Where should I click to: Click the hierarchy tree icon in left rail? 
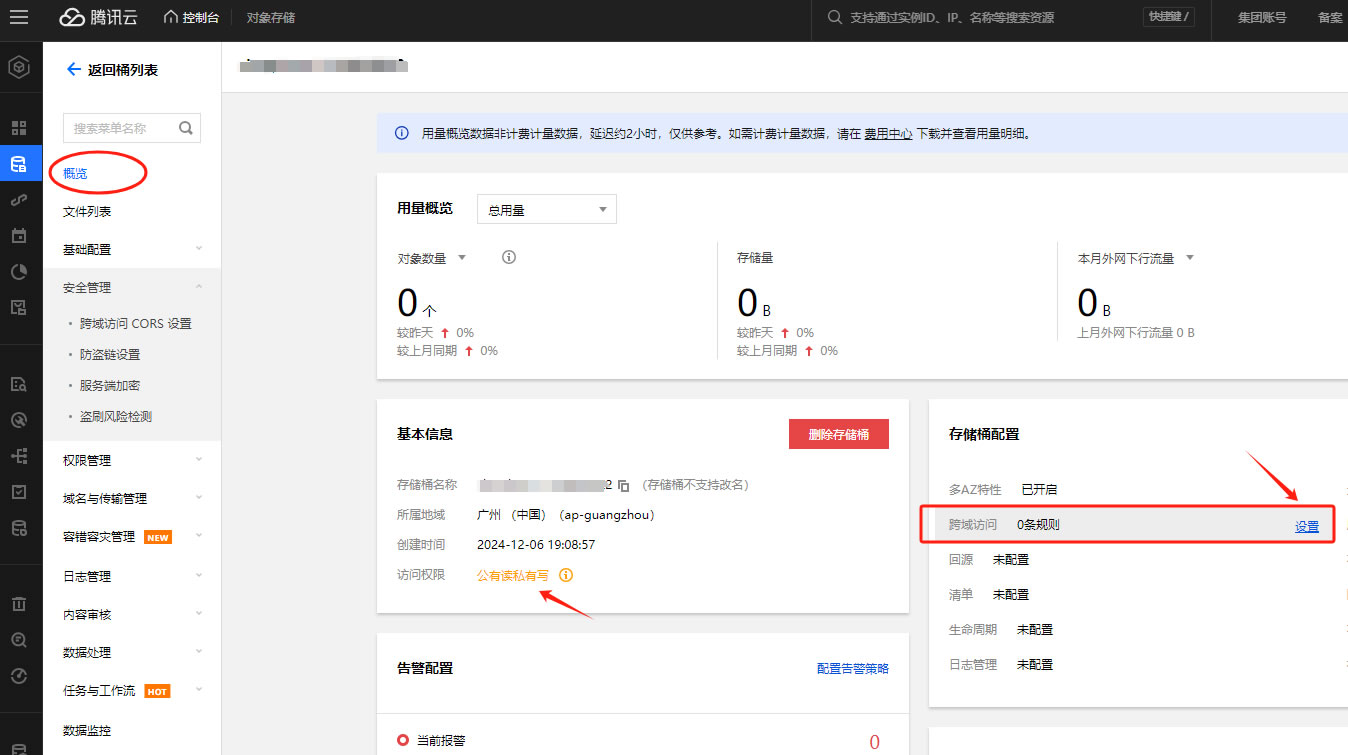[19, 456]
